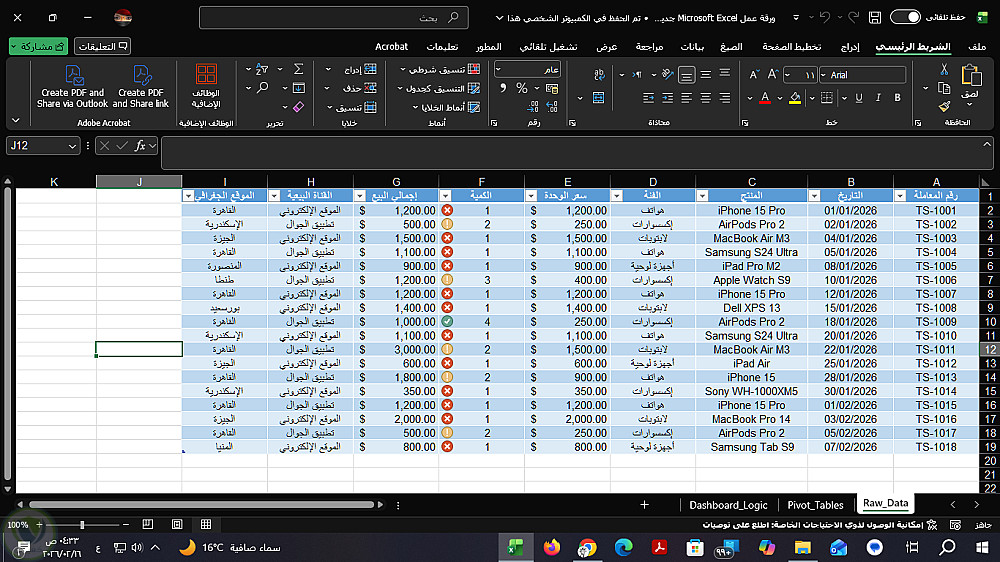Viewport: 1000px width, 562px height.
Task: Click the Increase Decimal icon
Action: point(552,107)
